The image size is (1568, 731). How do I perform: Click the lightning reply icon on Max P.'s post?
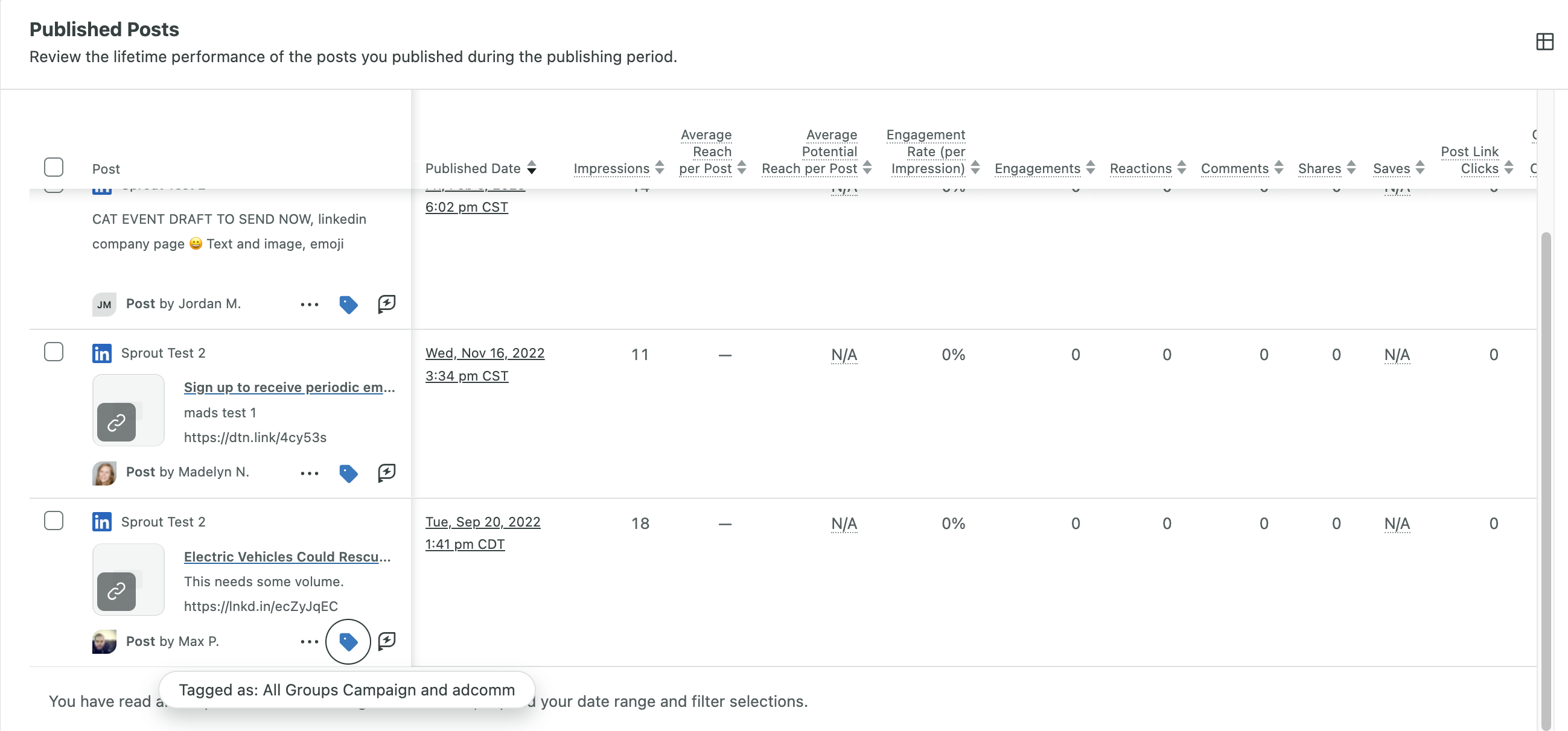tap(386, 641)
